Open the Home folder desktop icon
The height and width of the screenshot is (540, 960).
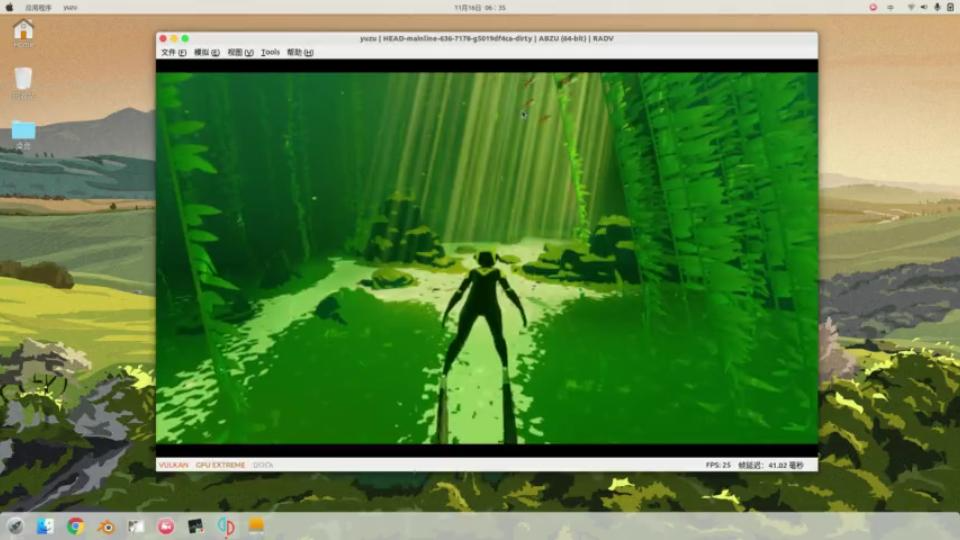(x=23, y=33)
